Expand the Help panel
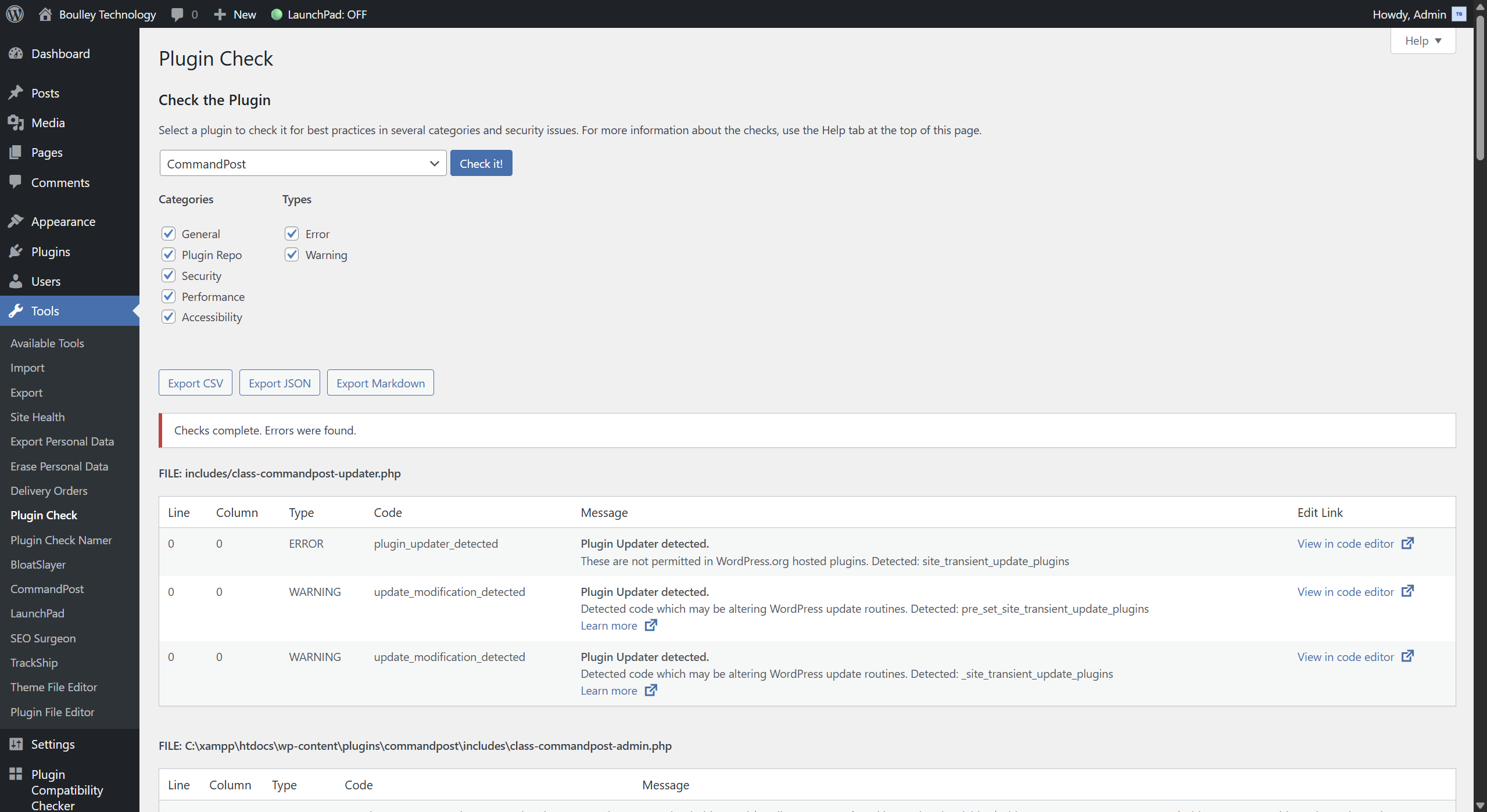 [1422, 41]
